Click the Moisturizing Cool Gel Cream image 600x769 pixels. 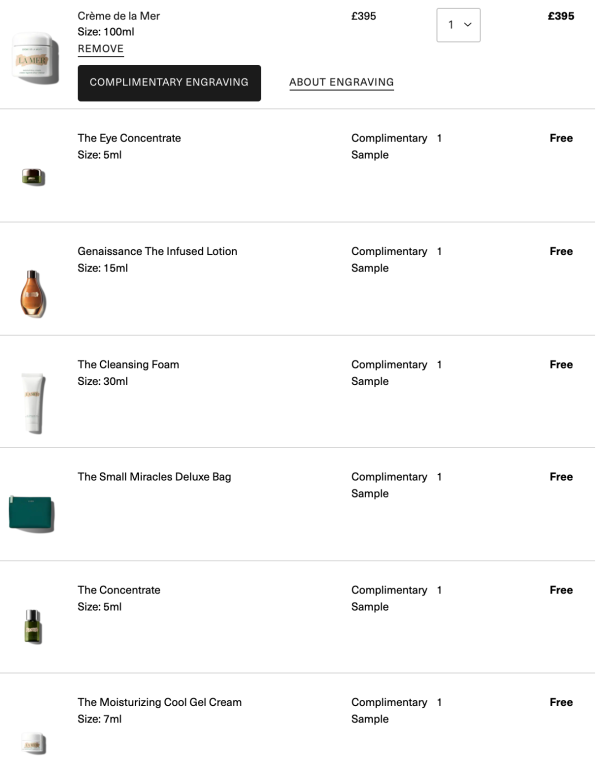pyautogui.click(x=33, y=742)
